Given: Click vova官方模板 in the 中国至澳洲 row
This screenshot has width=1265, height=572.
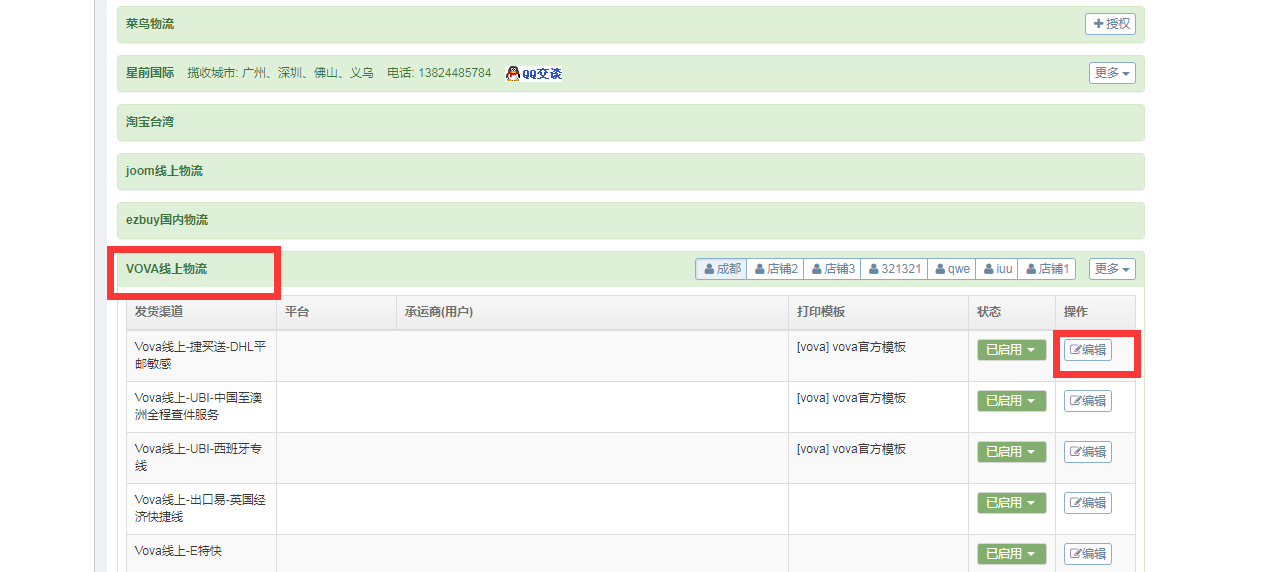Looking at the screenshot, I should pyautogui.click(x=851, y=398).
